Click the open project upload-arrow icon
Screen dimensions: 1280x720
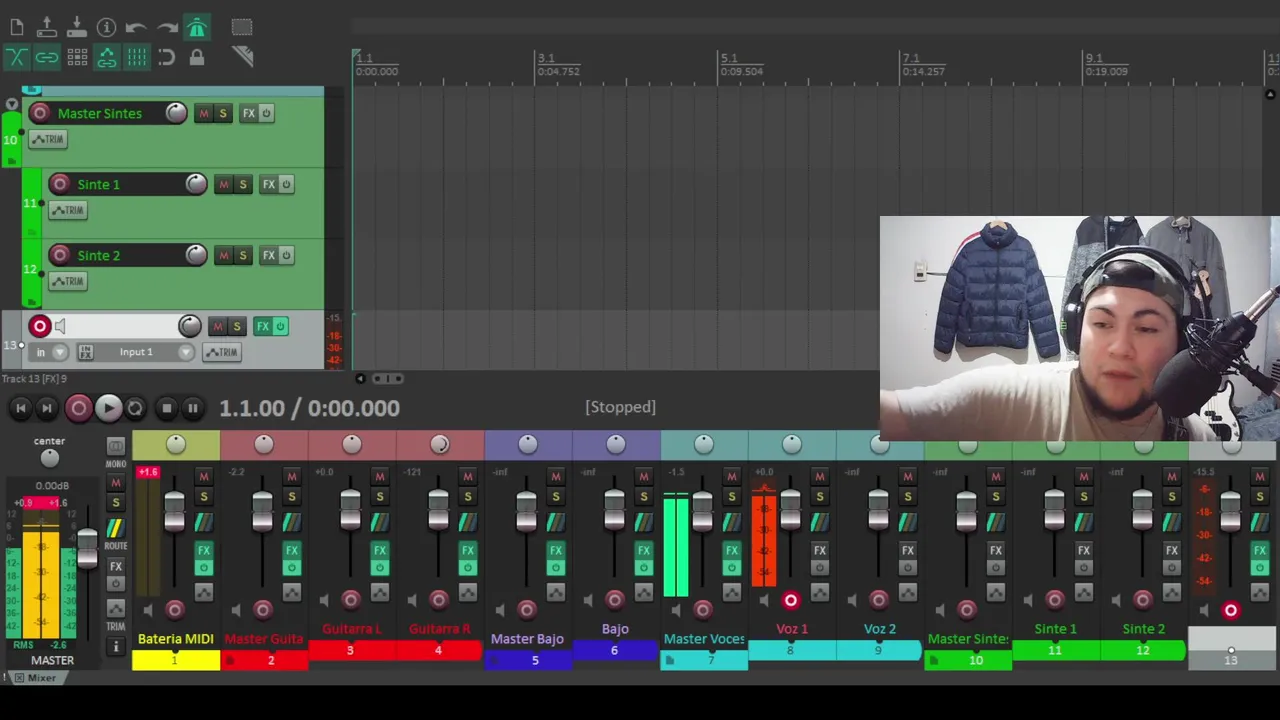[x=46, y=27]
